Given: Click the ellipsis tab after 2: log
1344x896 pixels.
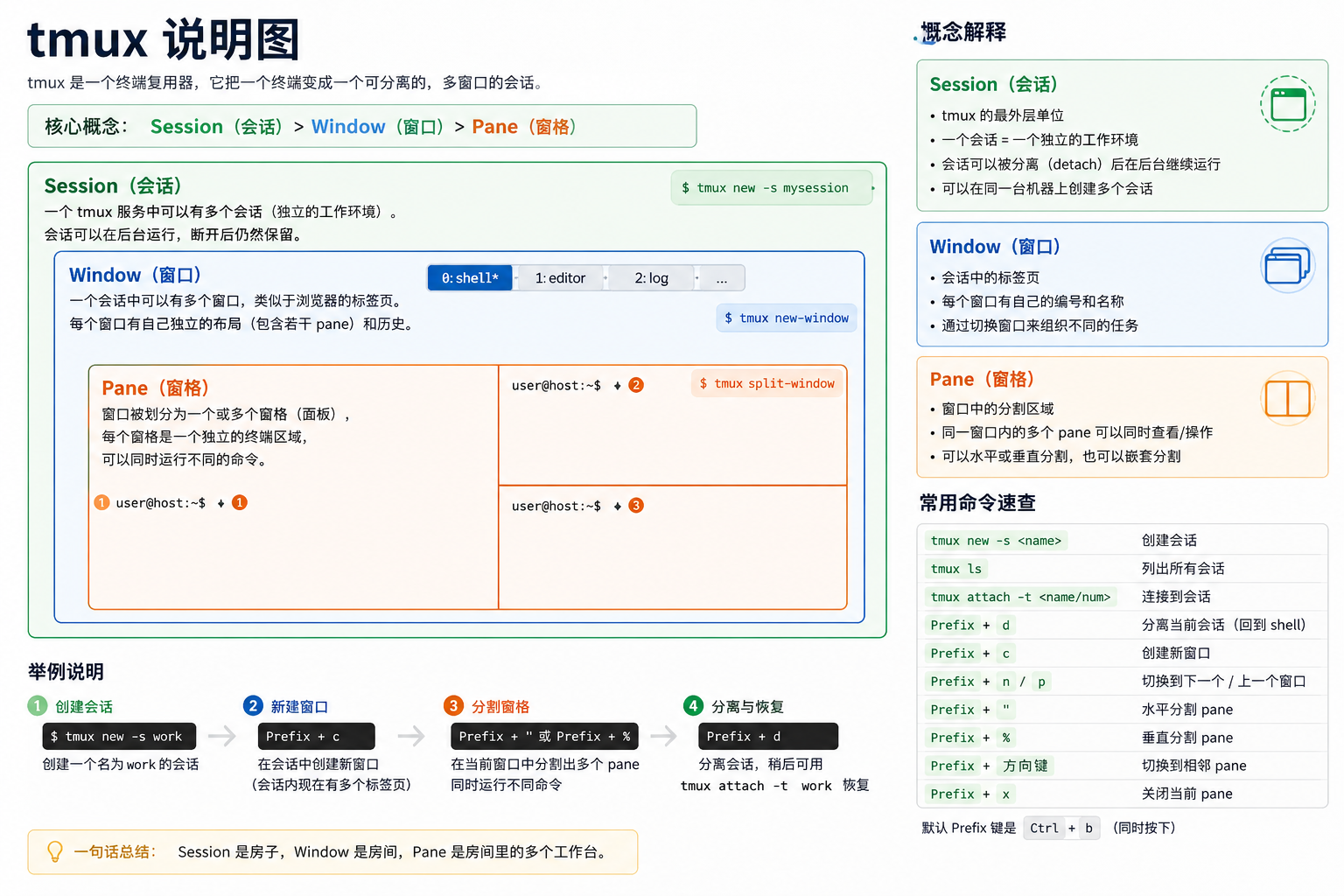Looking at the screenshot, I should tap(722, 278).
